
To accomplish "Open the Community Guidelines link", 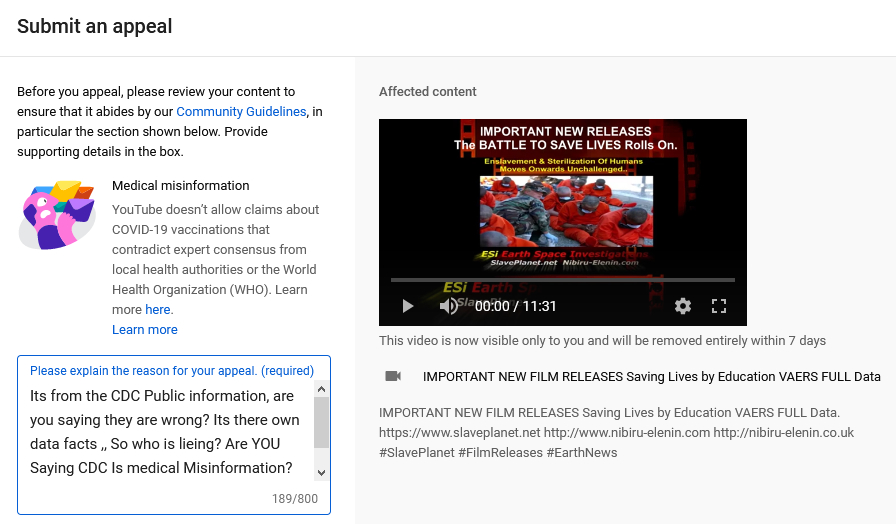I will pyautogui.click(x=241, y=111).
